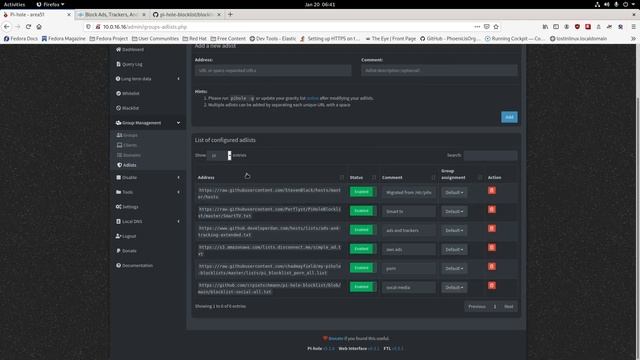The height and width of the screenshot is (360, 640).
Task: Click the footer Donate link
Action: pyautogui.click(x=336, y=338)
